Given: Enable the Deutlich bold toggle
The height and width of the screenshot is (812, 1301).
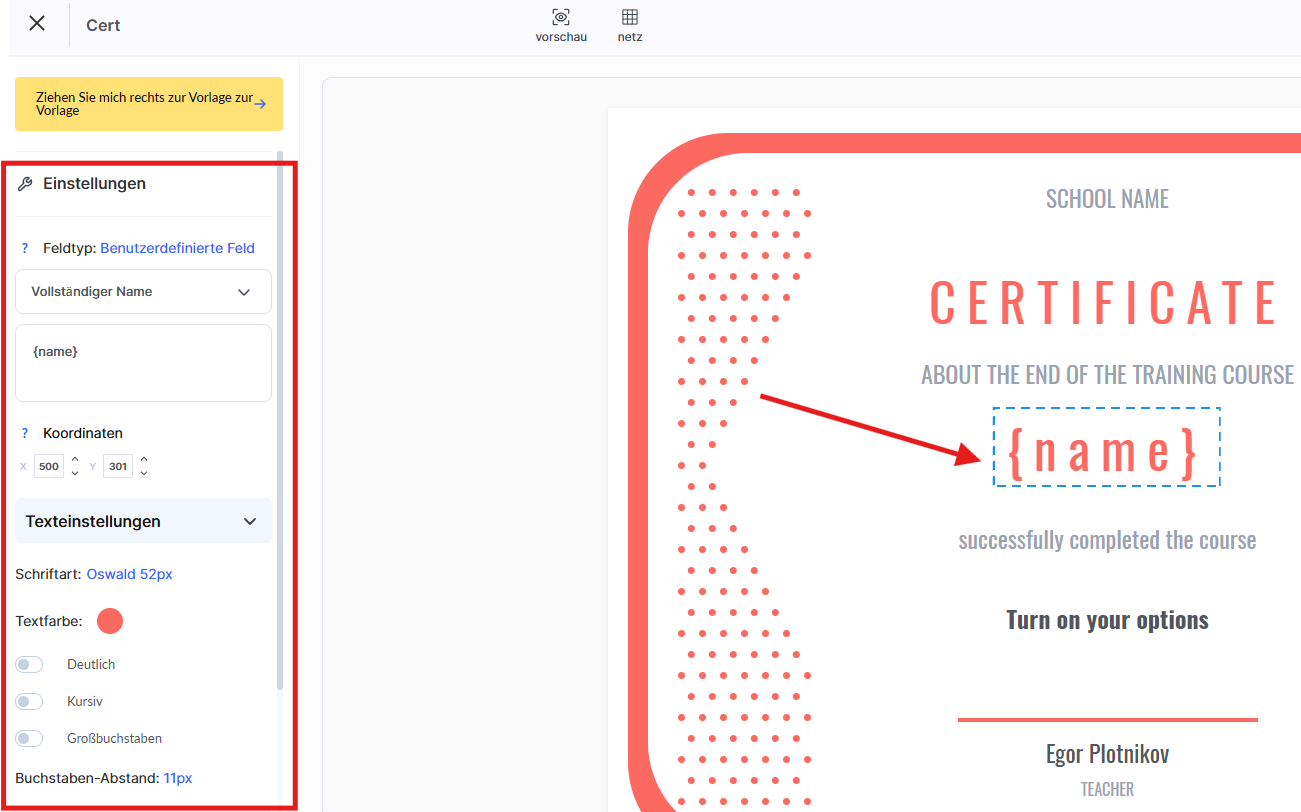Looking at the screenshot, I should [29, 665].
